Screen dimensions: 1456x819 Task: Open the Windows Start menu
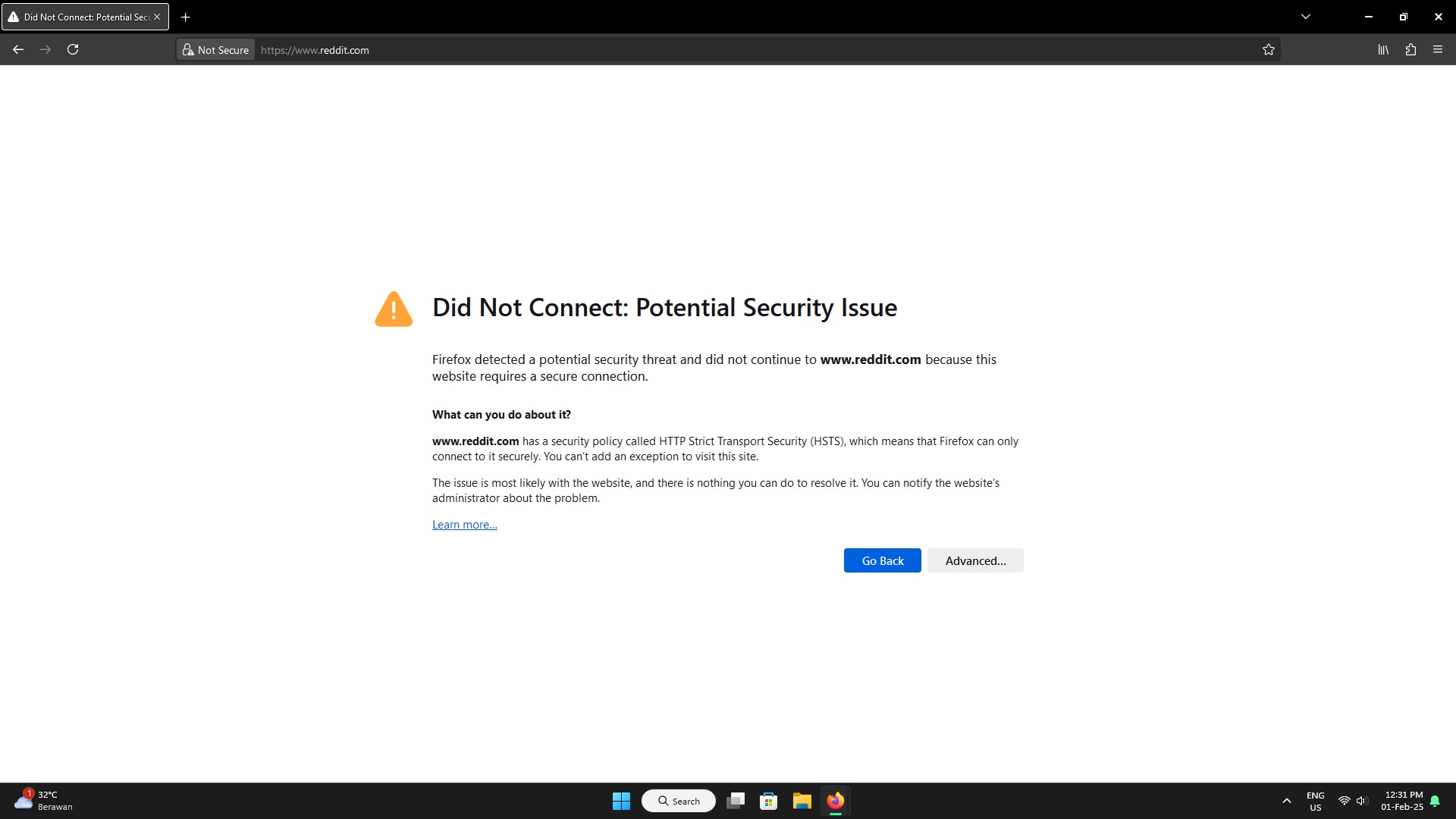pos(621,801)
